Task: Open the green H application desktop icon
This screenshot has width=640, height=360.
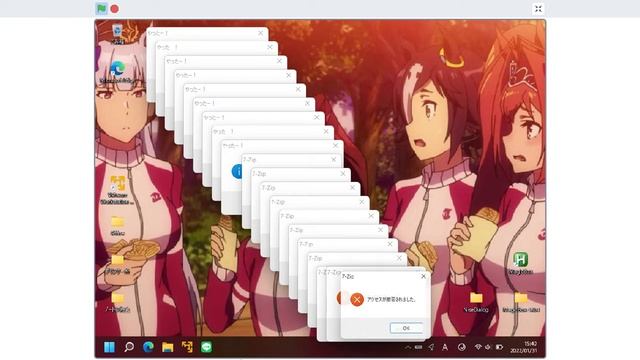Action: point(520,262)
